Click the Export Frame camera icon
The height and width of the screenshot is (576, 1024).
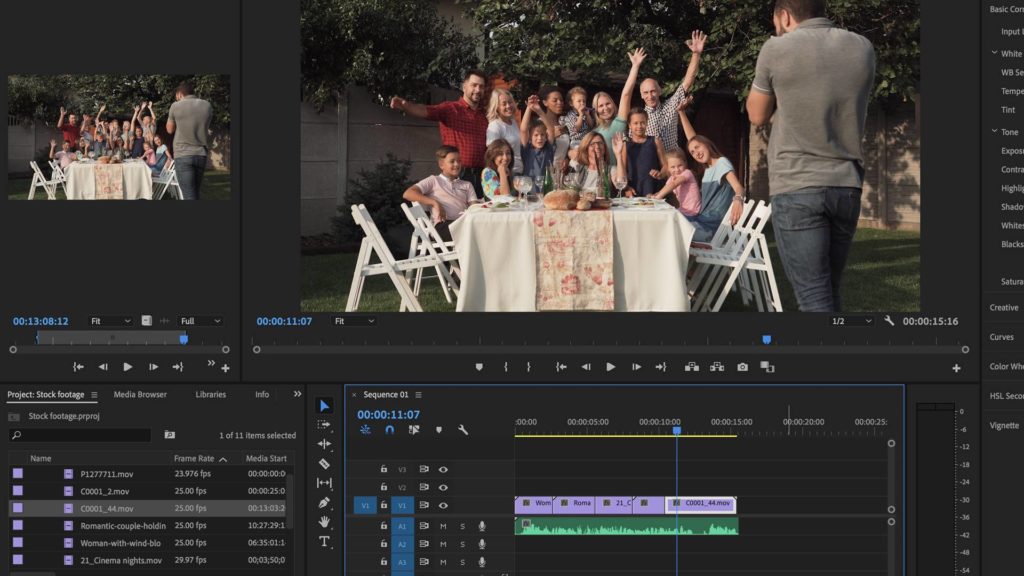coord(742,367)
